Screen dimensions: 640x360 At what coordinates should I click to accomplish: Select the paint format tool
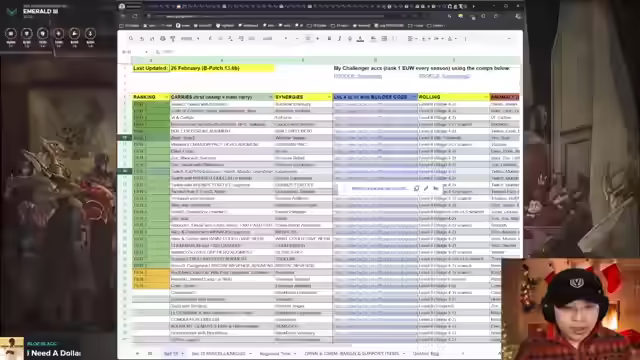tap(173, 39)
